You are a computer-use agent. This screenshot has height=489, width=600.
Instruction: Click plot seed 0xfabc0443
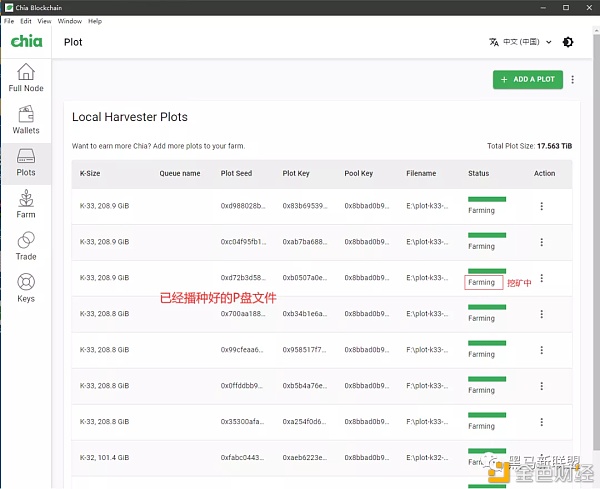[x=242, y=458]
